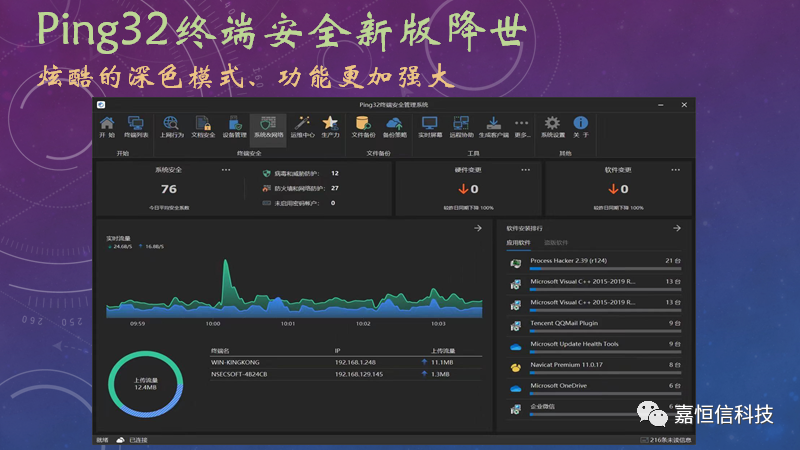Click the Ping32 app logo in title bar
This screenshot has width=800, height=450.
coord(101,105)
